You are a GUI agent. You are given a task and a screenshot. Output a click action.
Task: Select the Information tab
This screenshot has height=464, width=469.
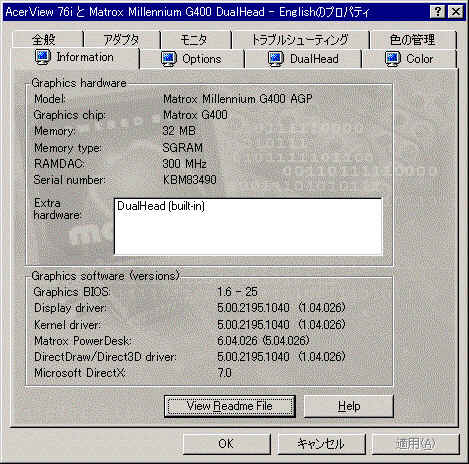[x=75, y=57]
